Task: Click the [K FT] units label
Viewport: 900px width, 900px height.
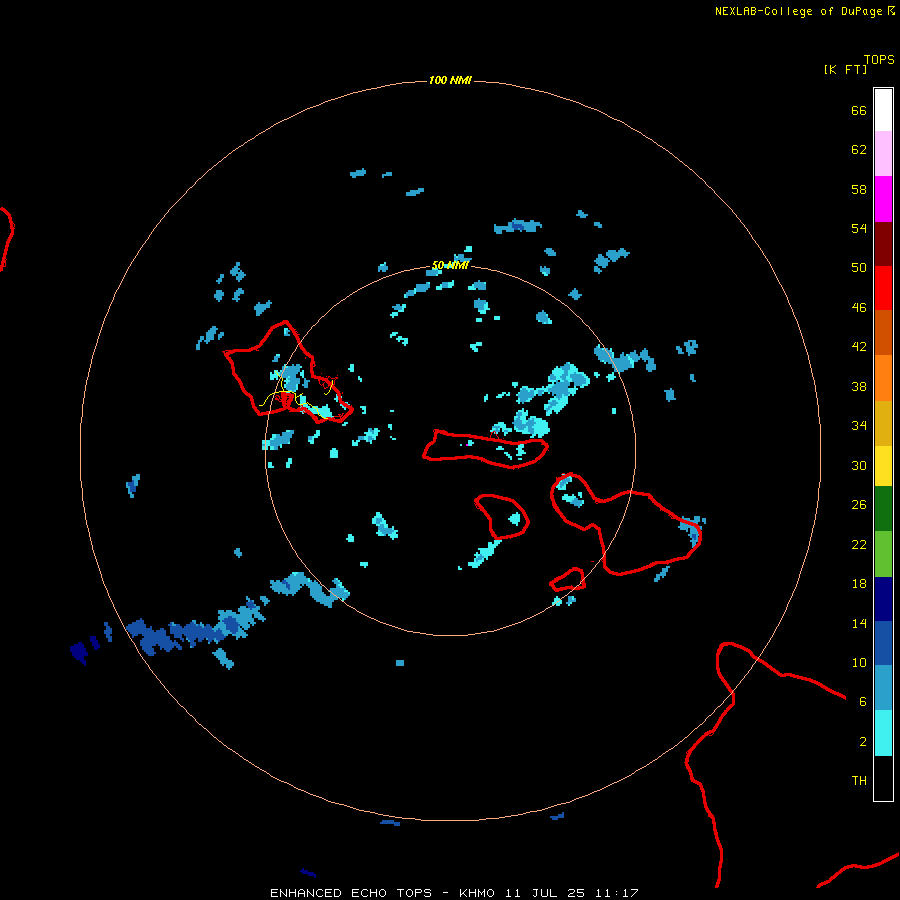Action: click(845, 69)
